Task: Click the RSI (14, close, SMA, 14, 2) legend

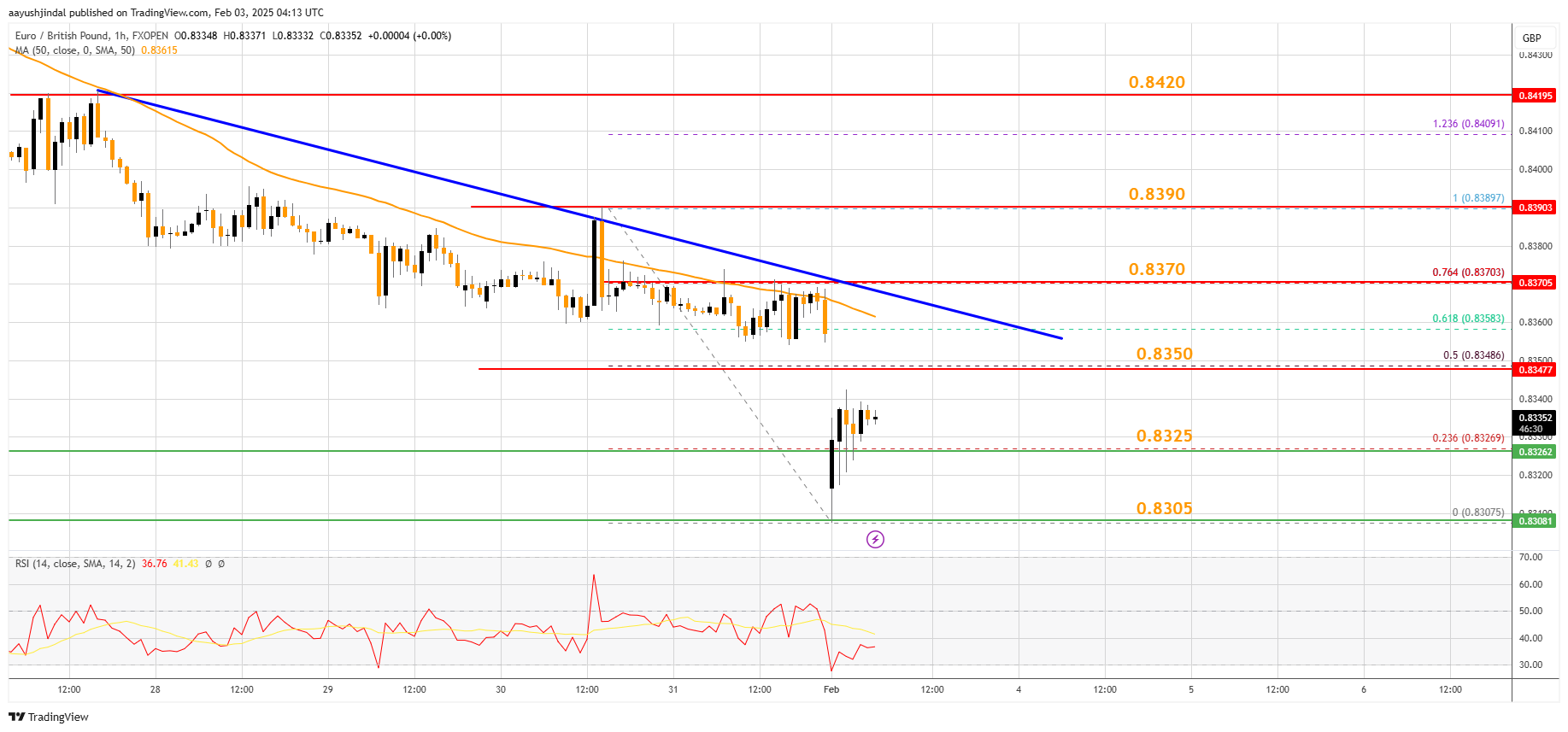Action: [x=75, y=564]
